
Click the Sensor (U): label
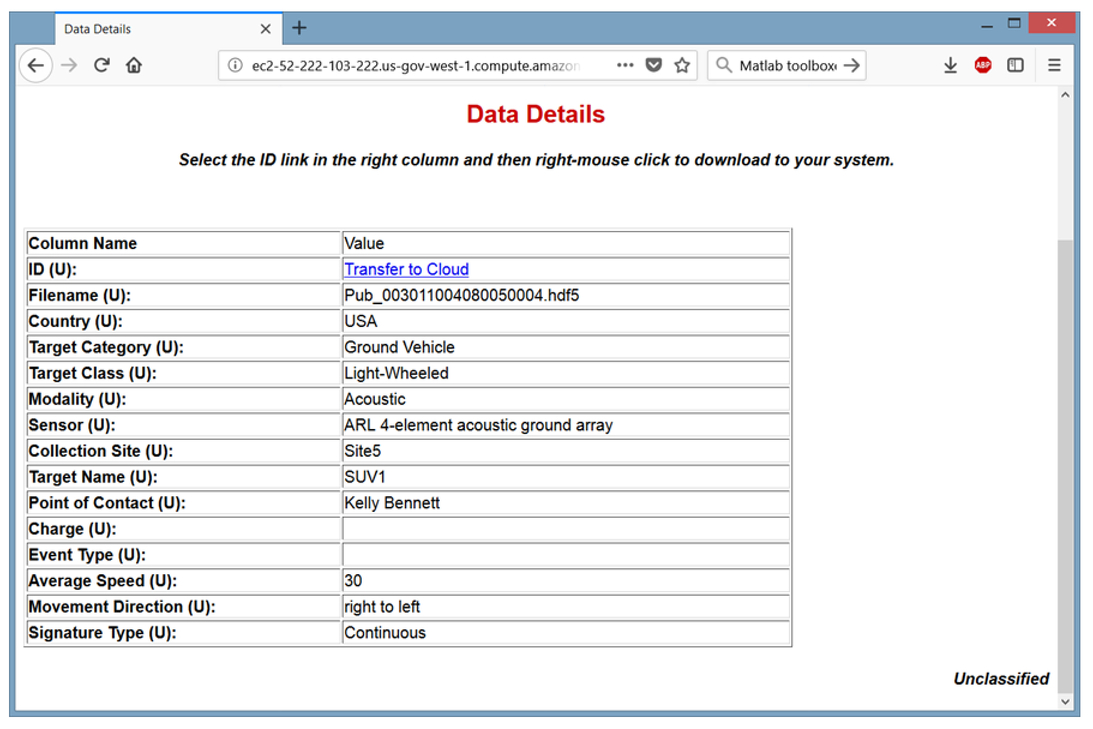pos(72,425)
